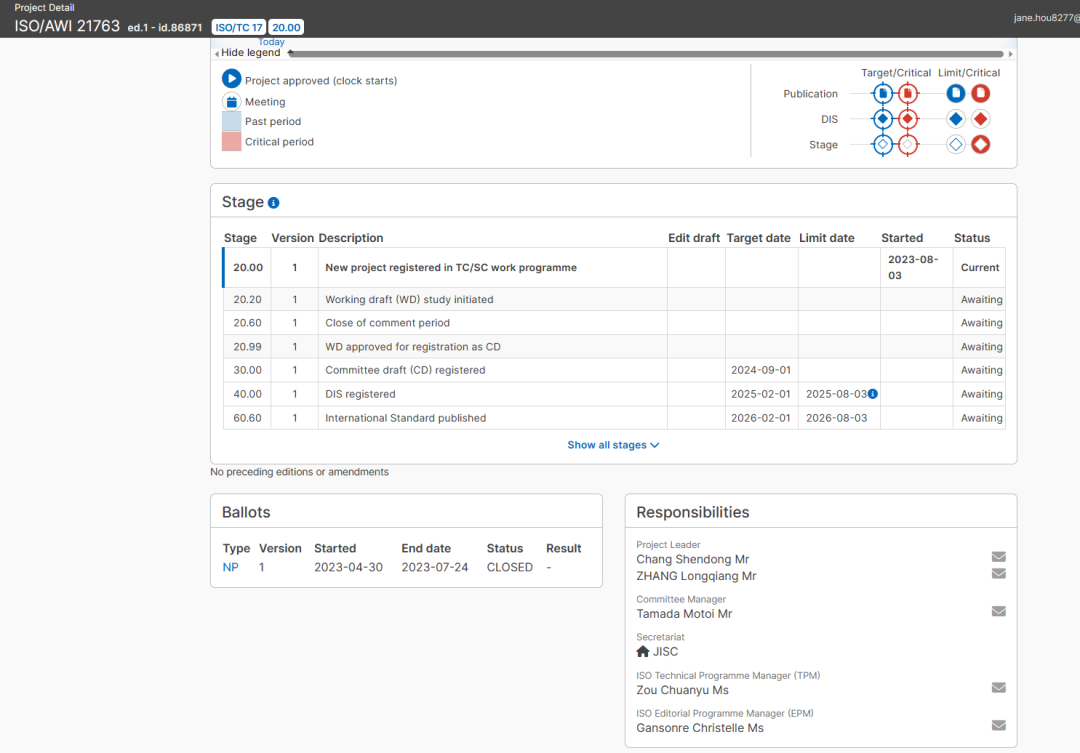1080x753 pixels.
Task: Click the Meeting calendar icon in legend
Action: [231, 102]
